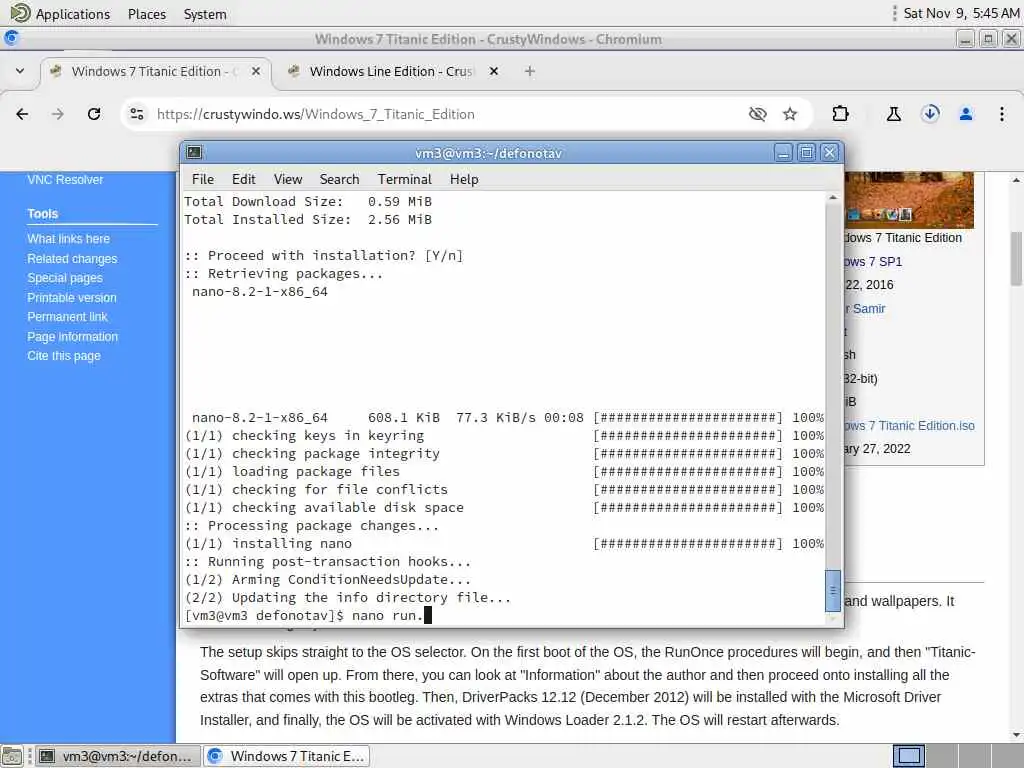Open the terminal Help menu
This screenshot has width=1024, height=768.
464,179
